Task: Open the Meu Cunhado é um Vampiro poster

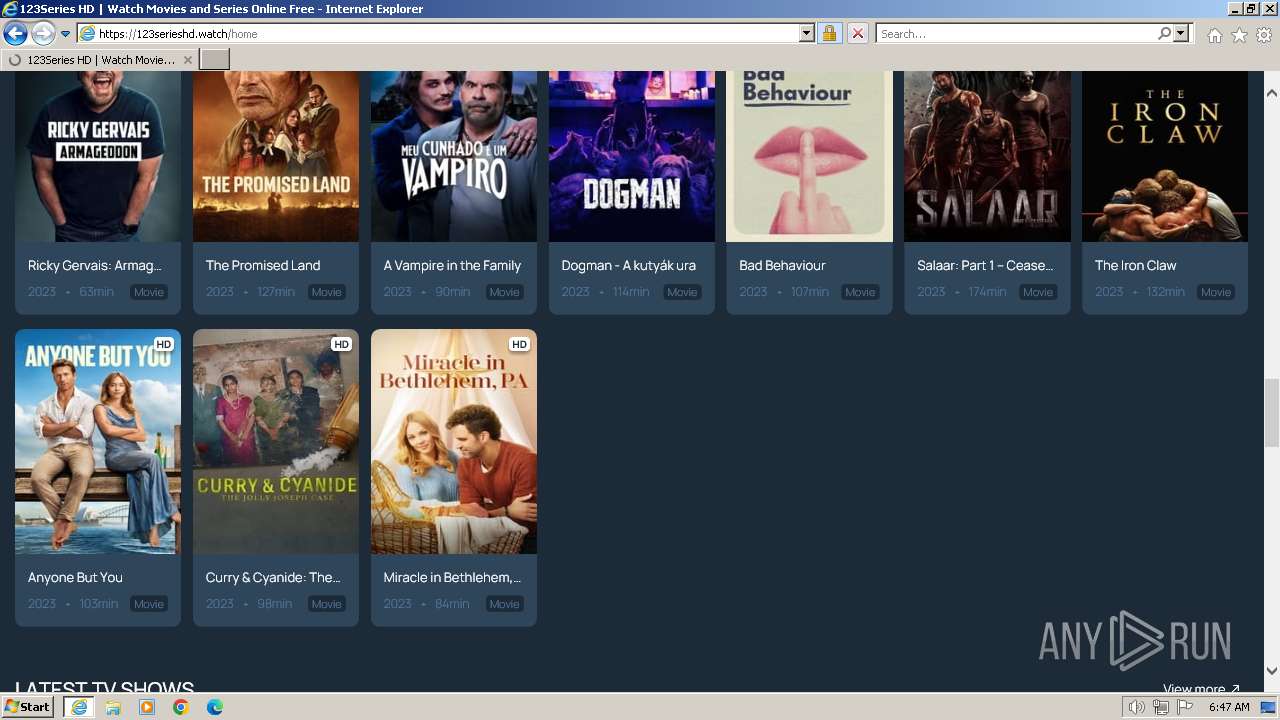Action: pyautogui.click(x=454, y=156)
